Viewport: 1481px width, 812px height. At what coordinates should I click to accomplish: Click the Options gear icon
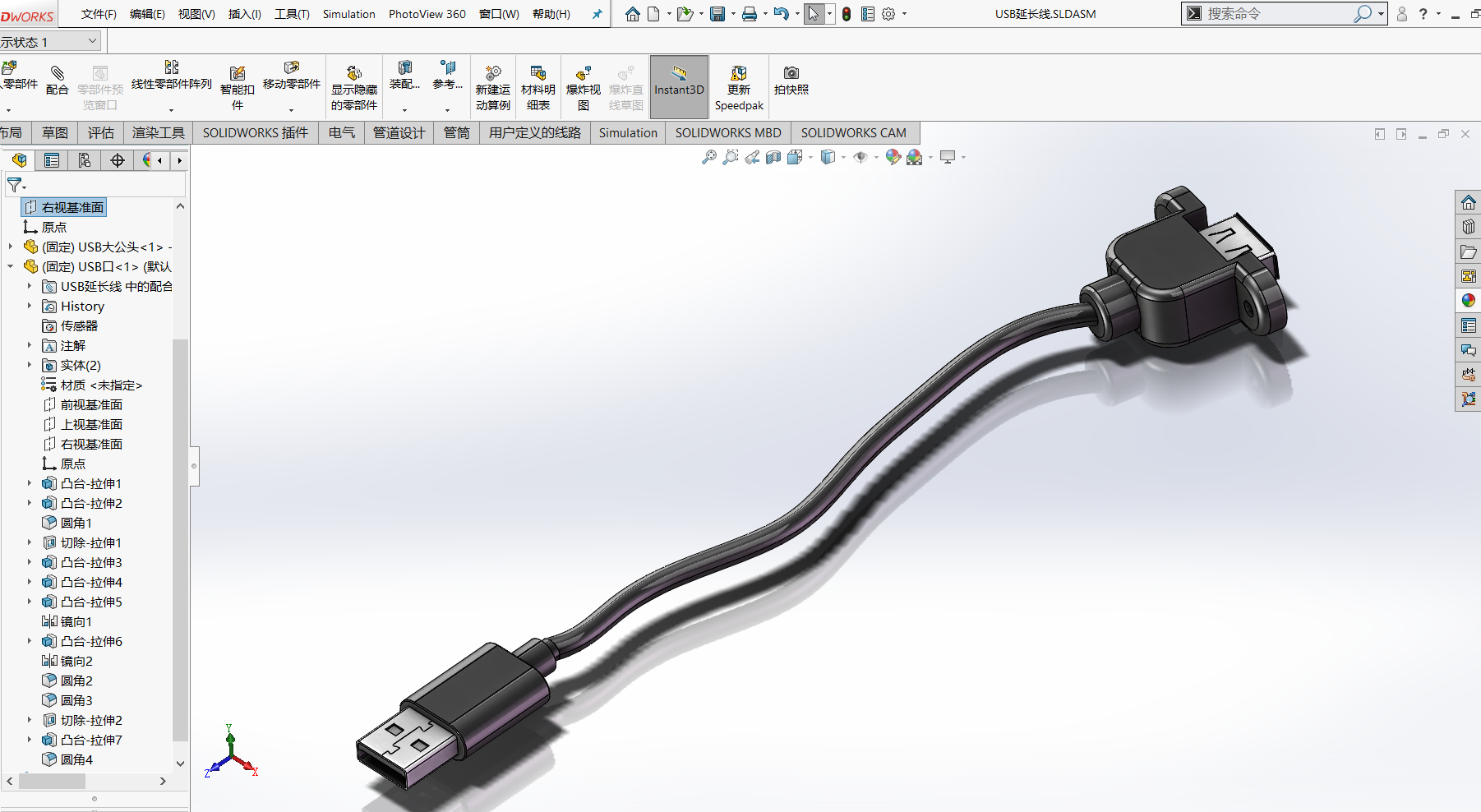coord(888,14)
